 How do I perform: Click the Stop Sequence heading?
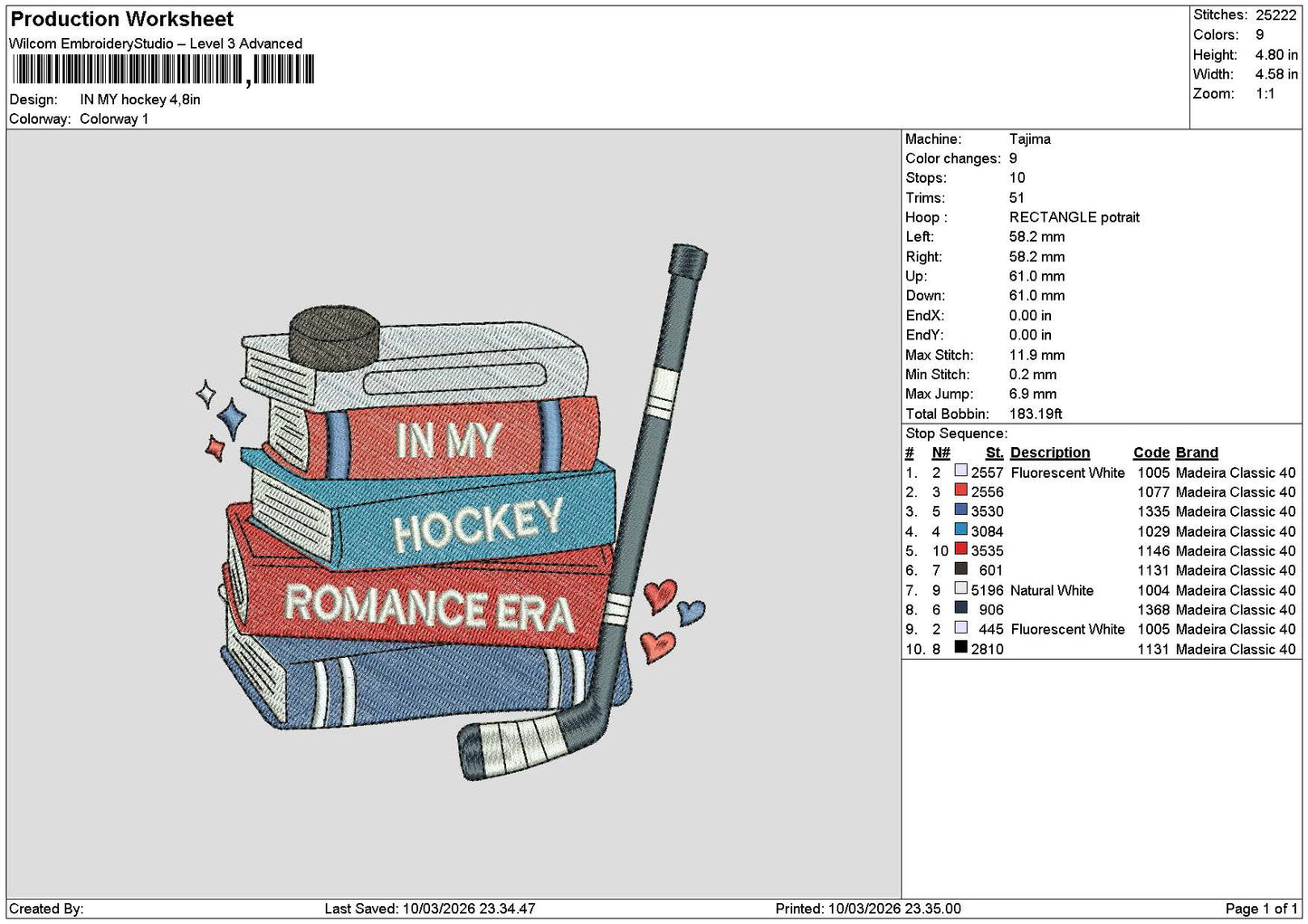(956, 433)
